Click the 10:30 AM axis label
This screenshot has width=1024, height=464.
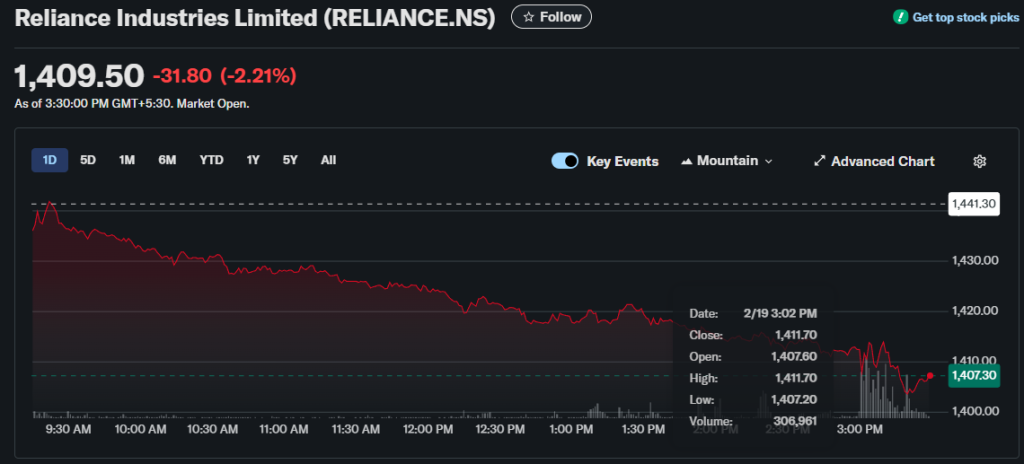[212, 429]
